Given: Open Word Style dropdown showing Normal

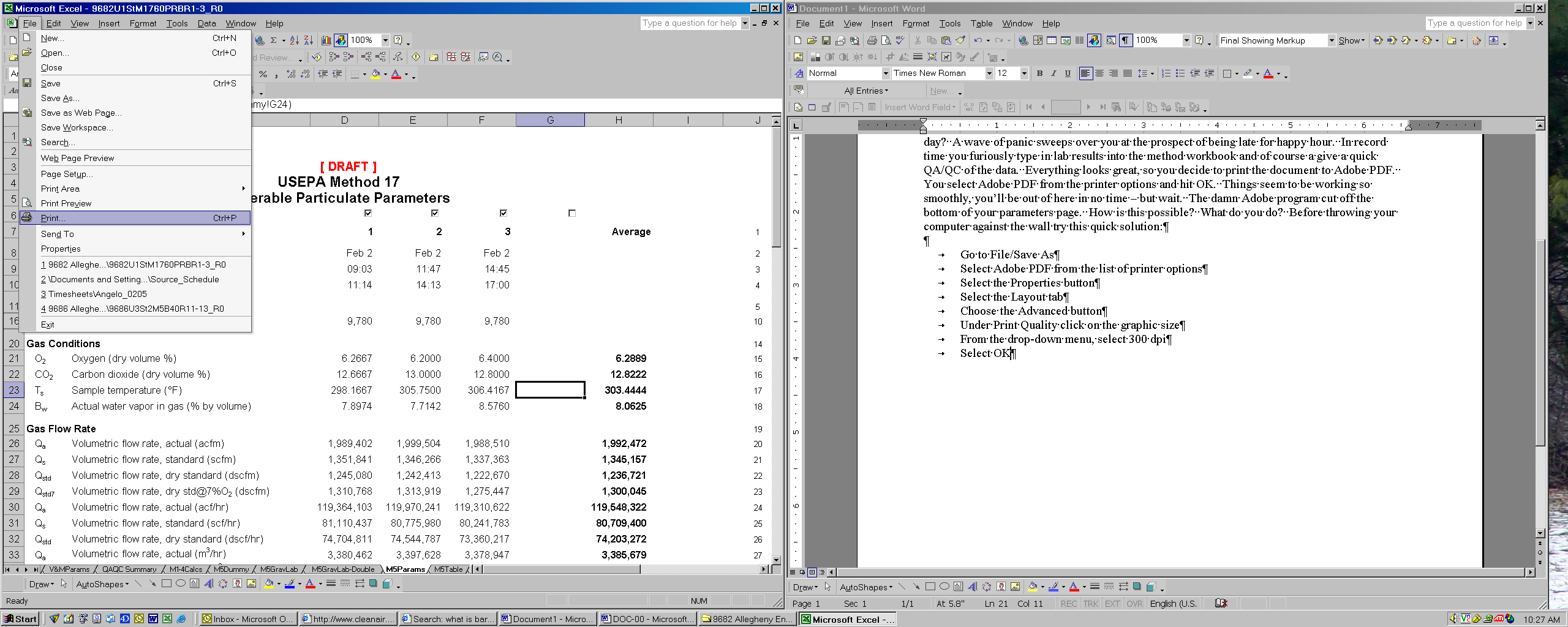Looking at the screenshot, I should click(885, 73).
